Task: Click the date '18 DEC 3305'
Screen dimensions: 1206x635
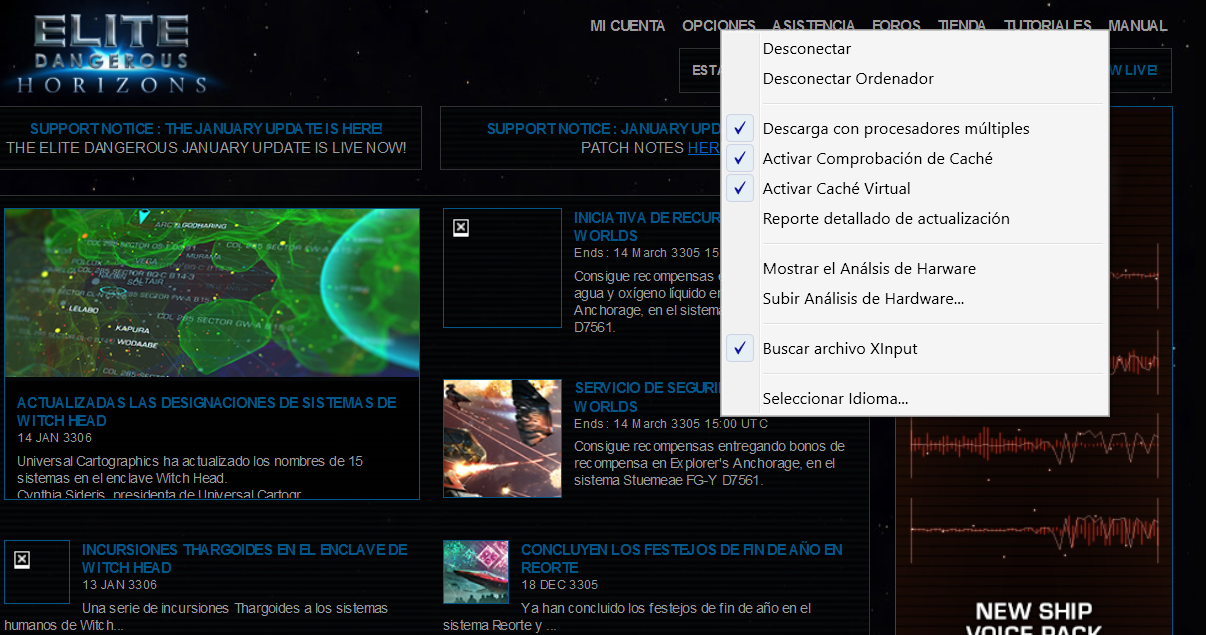Action: 559,585
